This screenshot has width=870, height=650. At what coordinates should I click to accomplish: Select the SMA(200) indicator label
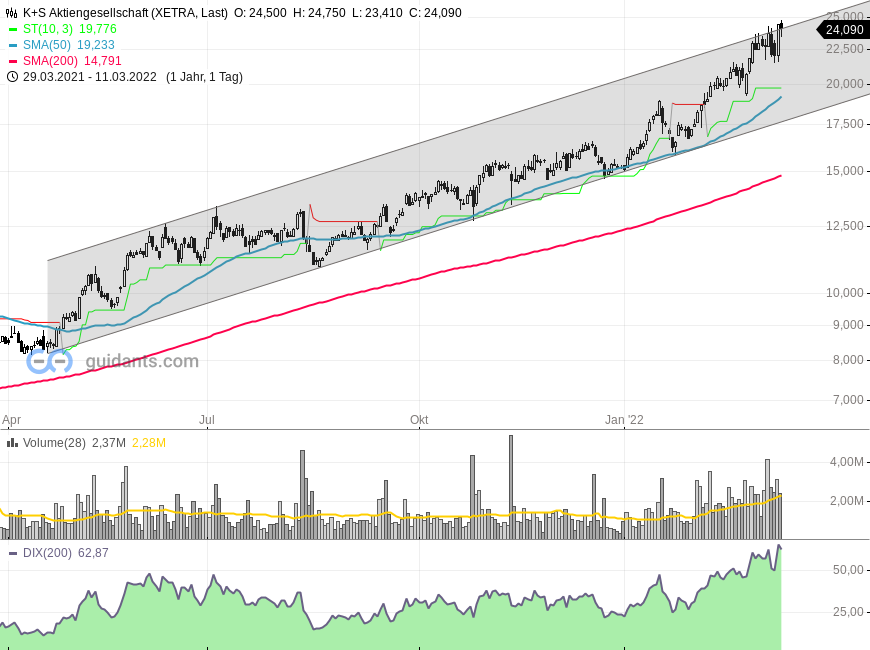(x=50, y=61)
